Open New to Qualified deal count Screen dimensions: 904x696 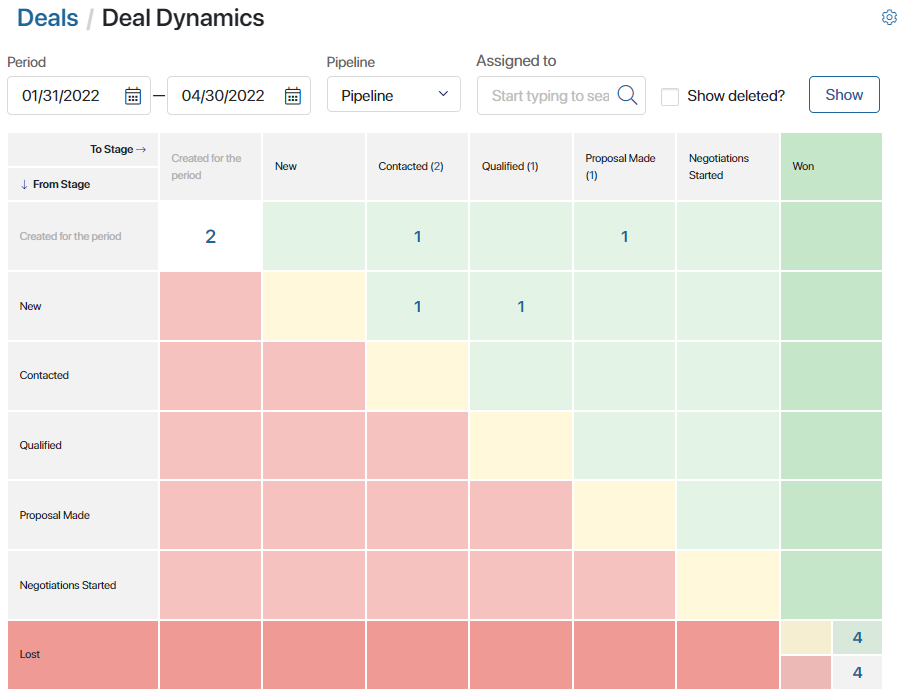point(521,306)
